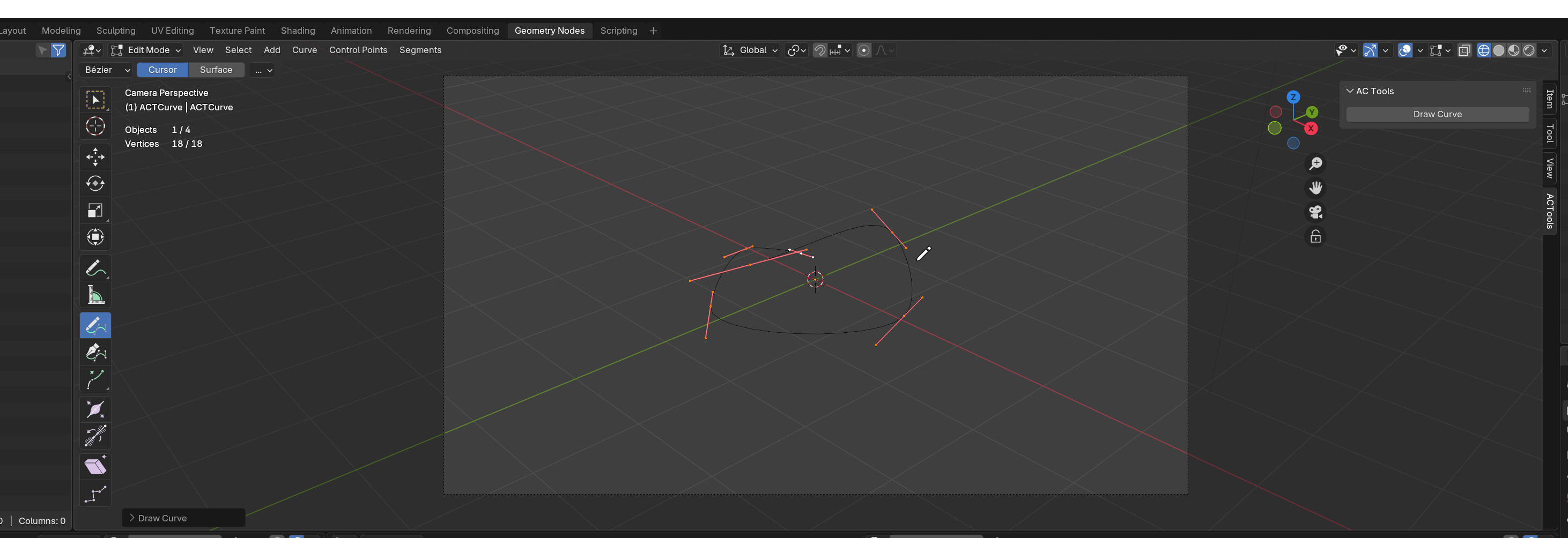Set draw depth to Surface
The image size is (1568, 538).
click(x=216, y=70)
